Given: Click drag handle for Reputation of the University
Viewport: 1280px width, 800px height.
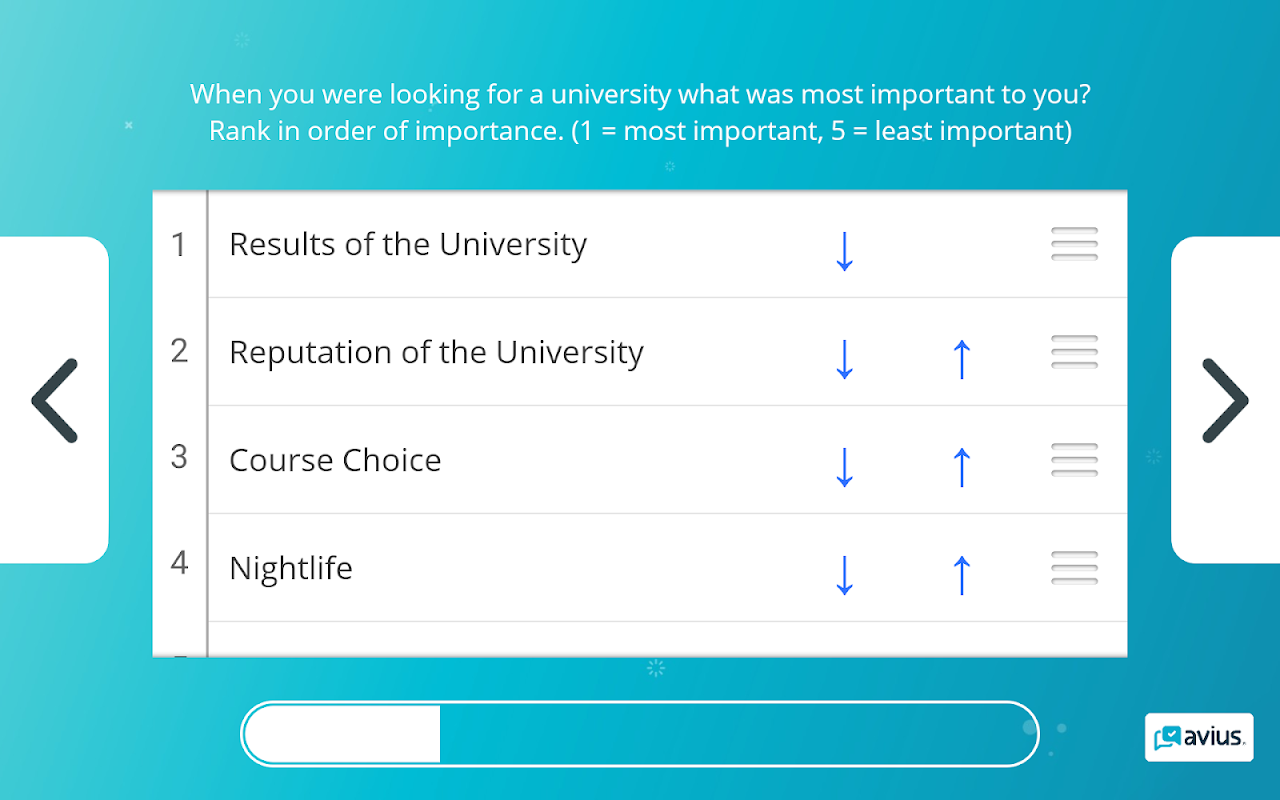Looking at the screenshot, I should [1074, 352].
